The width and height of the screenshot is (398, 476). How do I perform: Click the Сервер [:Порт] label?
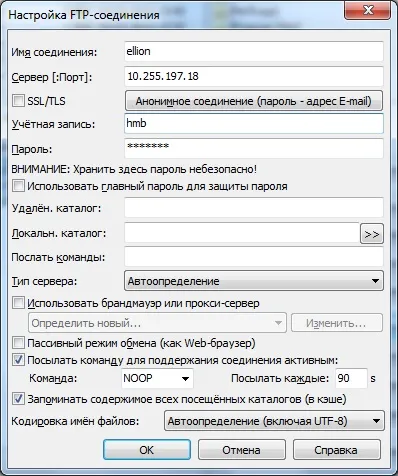pos(52,77)
